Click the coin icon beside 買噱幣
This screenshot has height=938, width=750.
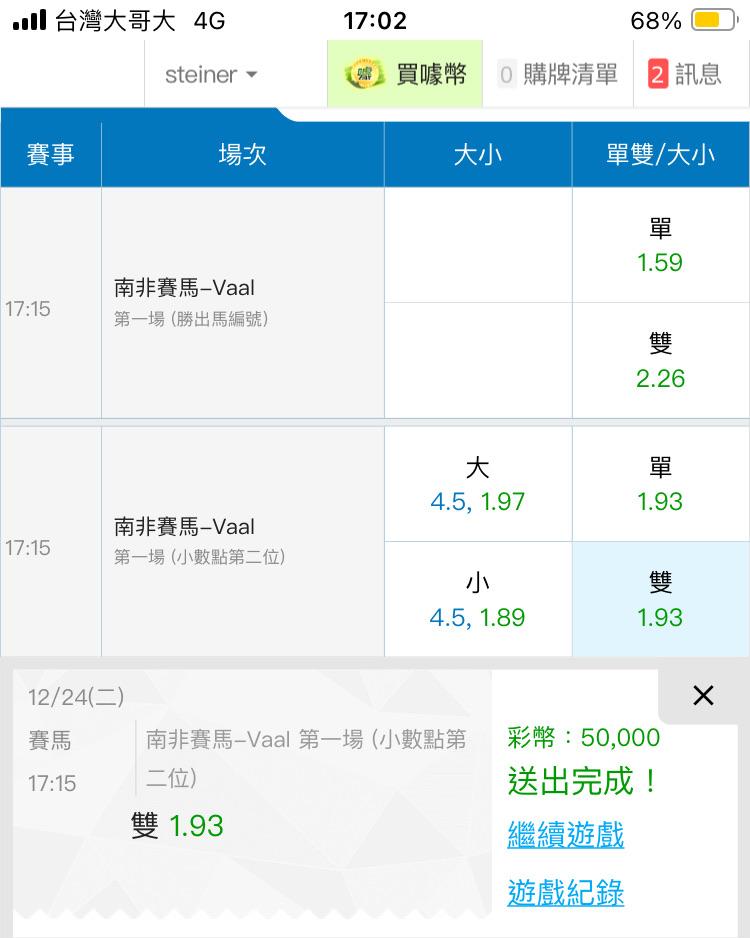click(365, 74)
